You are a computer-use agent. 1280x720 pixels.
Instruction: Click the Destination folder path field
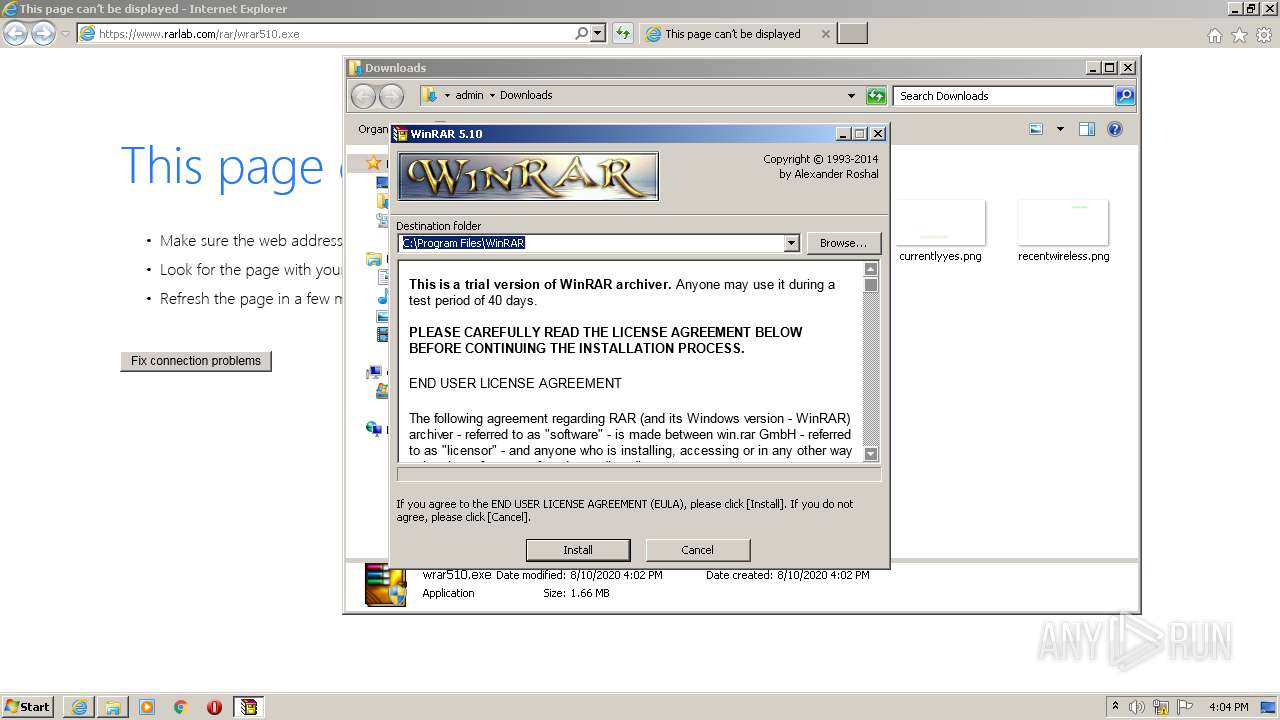[591, 243]
